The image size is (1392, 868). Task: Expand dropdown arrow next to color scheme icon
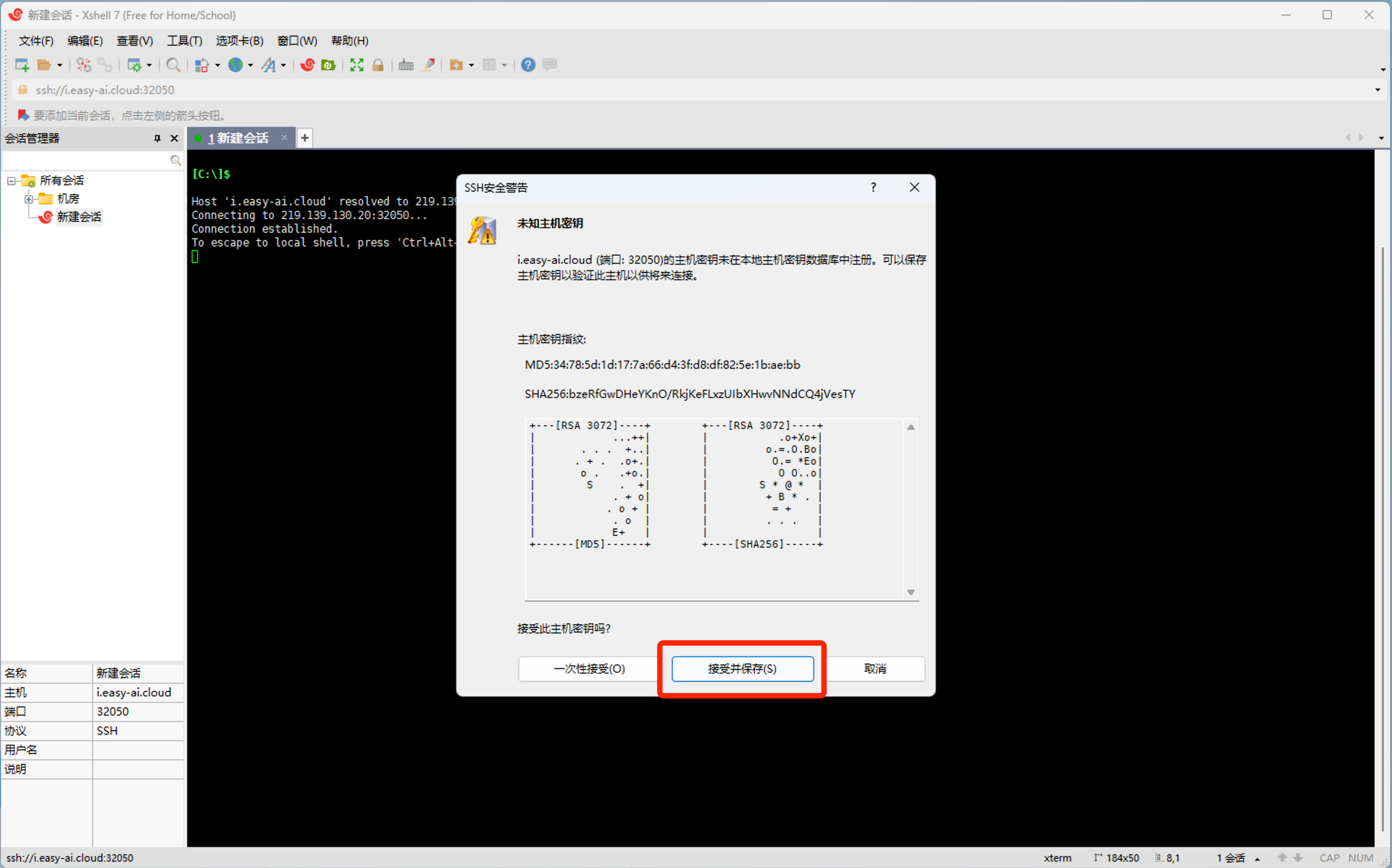[217, 65]
